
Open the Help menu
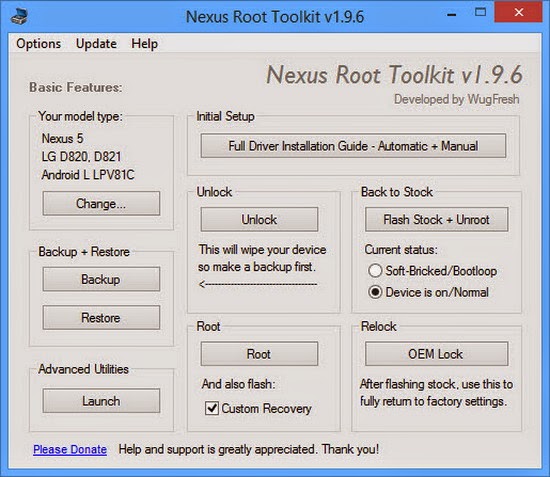point(145,44)
